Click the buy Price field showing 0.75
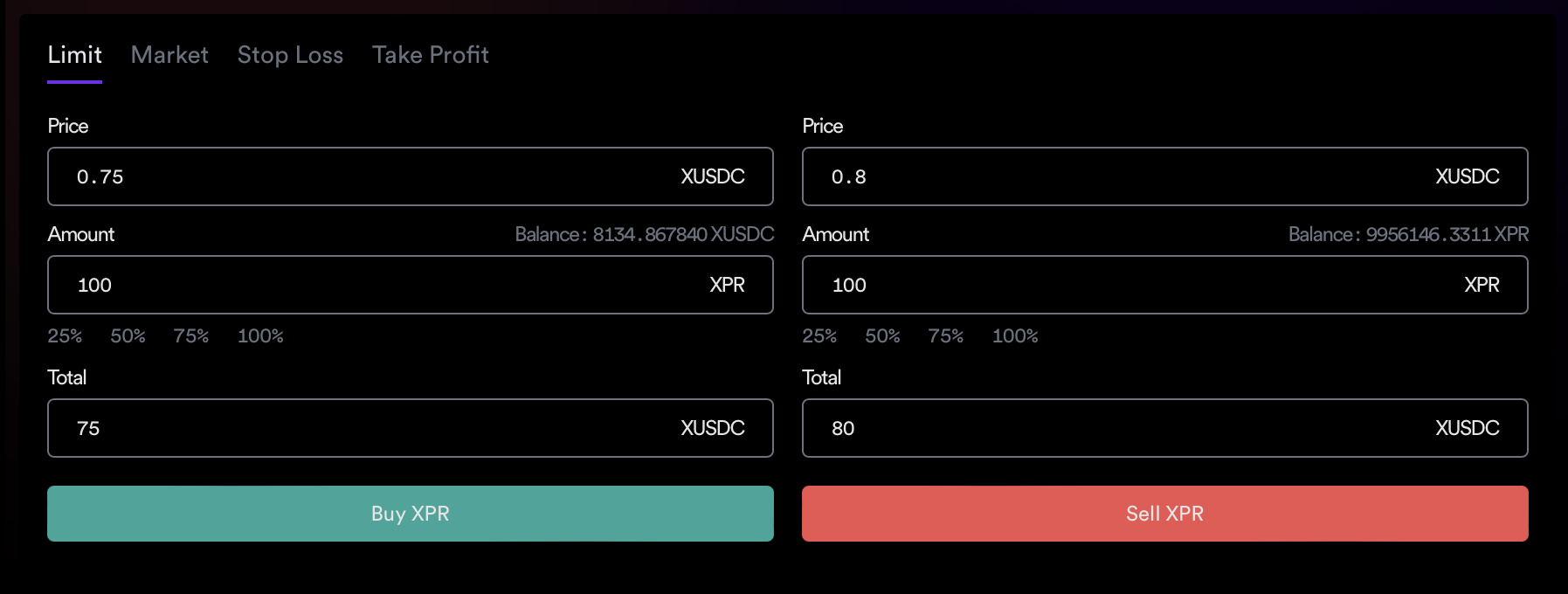The image size is (1568, 594). pyautogui.click(x=411, y=176)
